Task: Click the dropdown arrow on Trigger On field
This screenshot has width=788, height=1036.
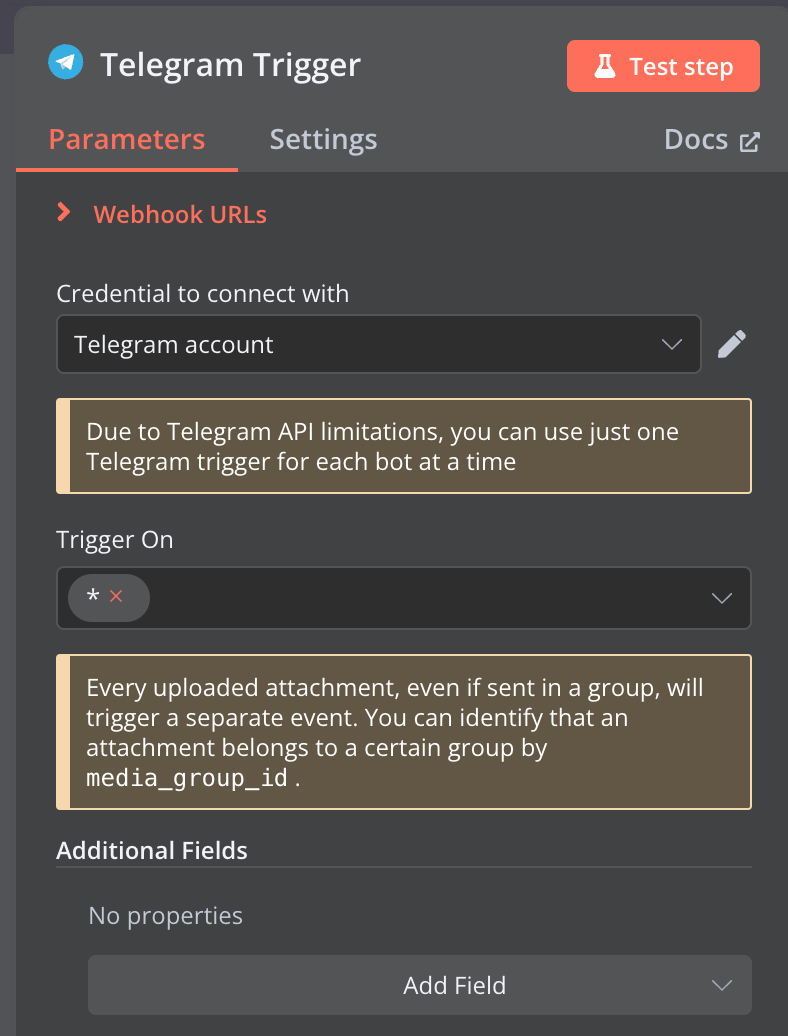Action: click(721, 597)
